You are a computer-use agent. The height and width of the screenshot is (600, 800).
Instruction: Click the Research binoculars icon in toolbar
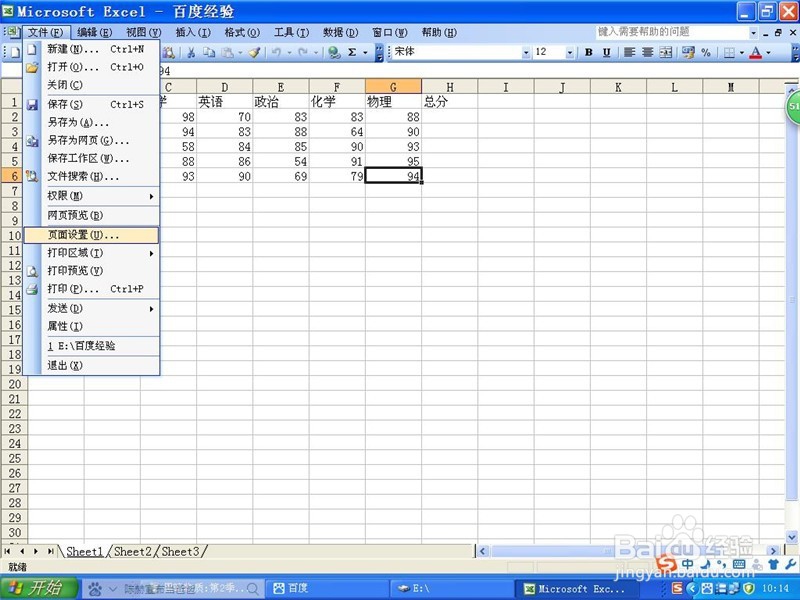click(168, 52)
